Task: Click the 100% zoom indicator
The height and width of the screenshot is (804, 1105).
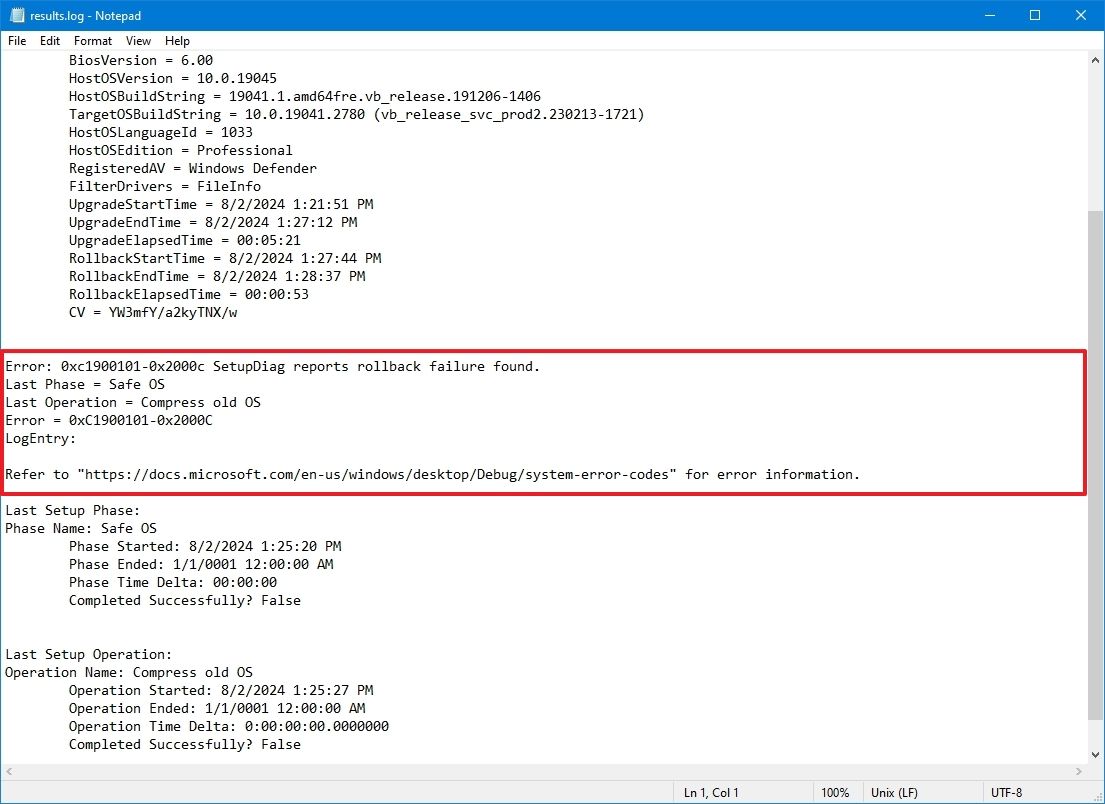Action: click(837, 792)
